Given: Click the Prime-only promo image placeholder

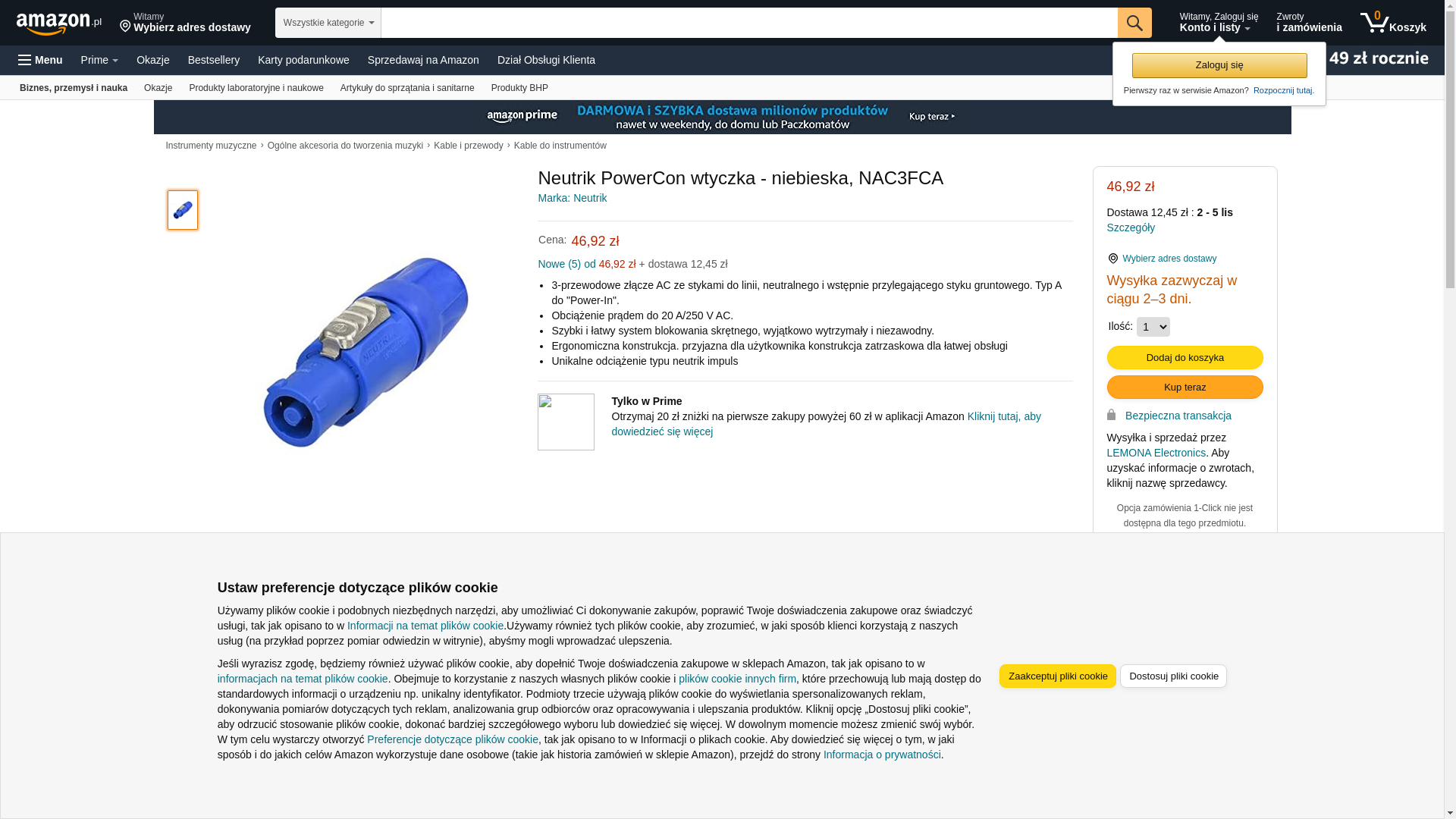Looking at the screenshot, I should pyautogui.click(x=566, y=422).
